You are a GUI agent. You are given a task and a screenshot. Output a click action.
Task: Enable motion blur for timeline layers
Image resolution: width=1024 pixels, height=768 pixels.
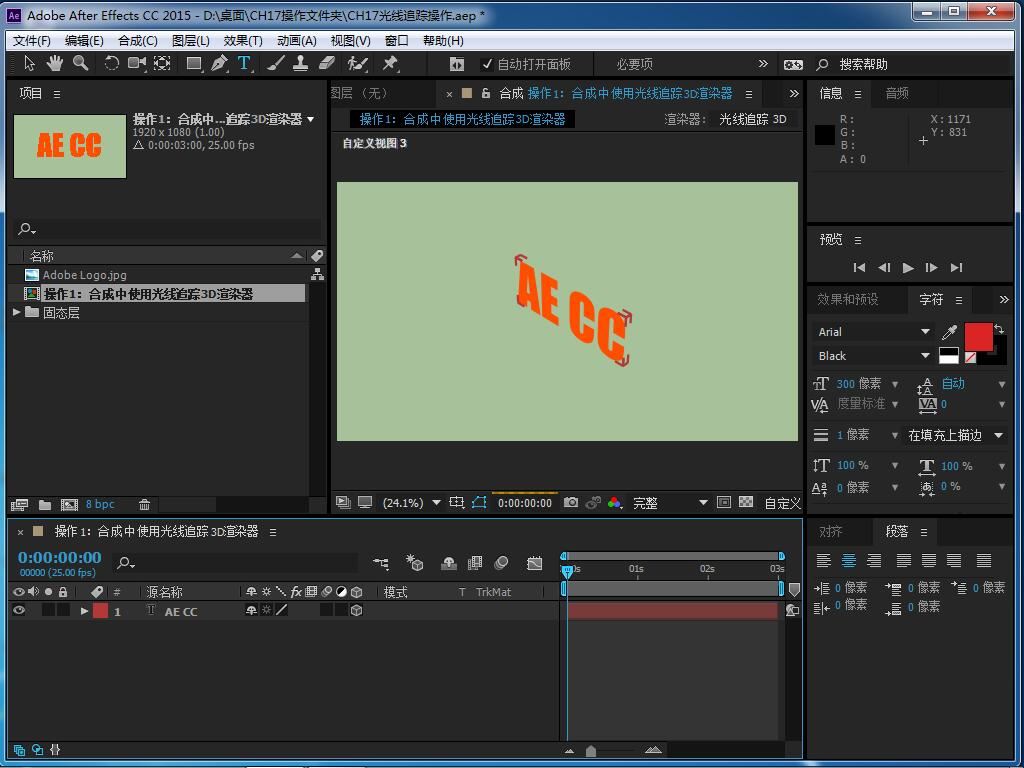[x=502, y=563]
